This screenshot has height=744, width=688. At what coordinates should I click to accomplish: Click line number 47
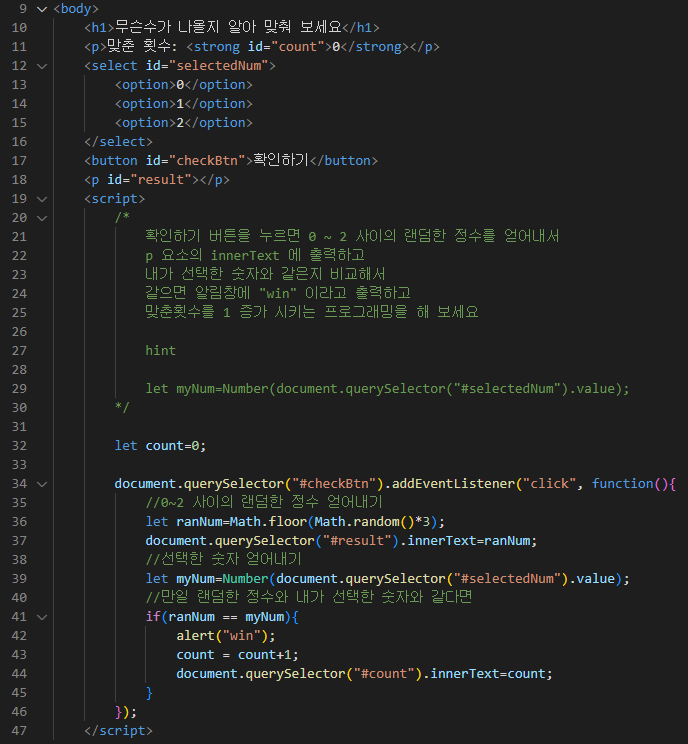point(19,730)
